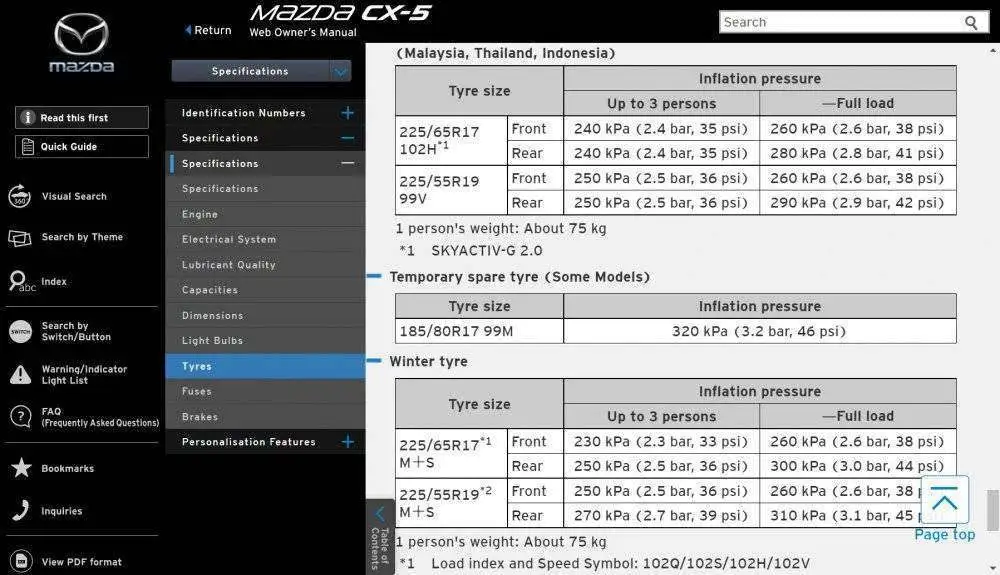
Task: Expand the Personalisation Features section
Action: [347, 442]
